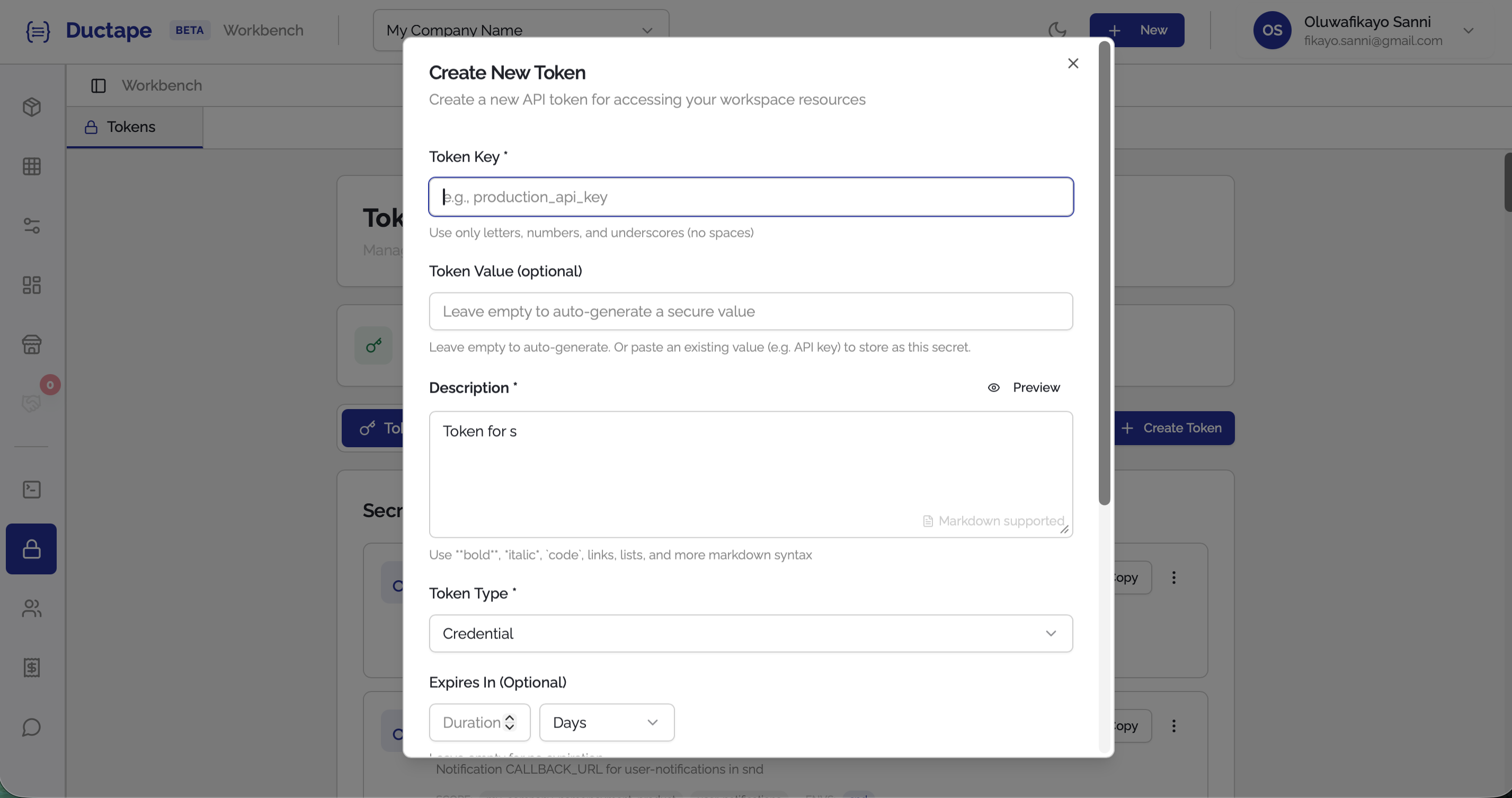
Task: Select the grid apps icon in the sidebar
Action: coord(31,166)
